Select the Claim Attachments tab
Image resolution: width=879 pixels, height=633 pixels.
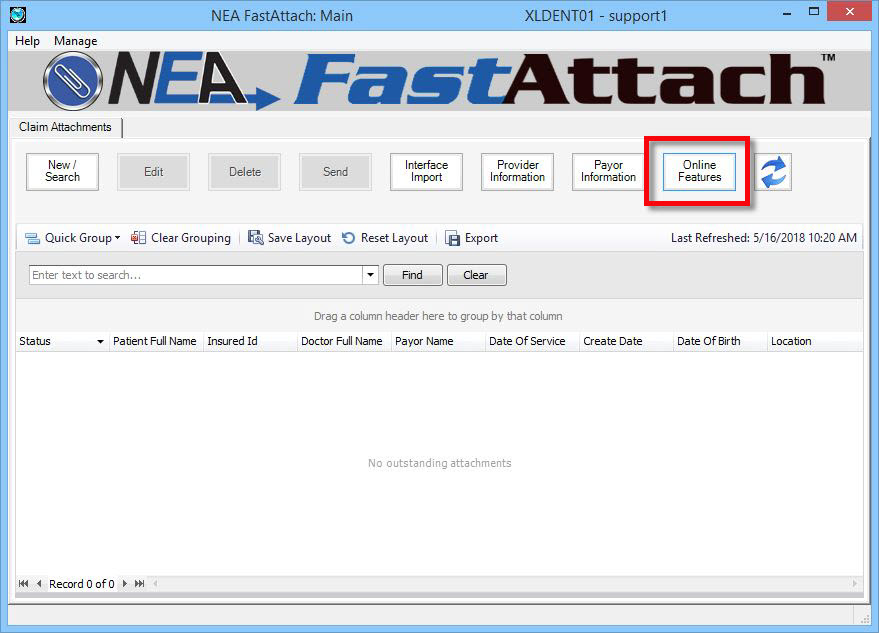coord(65,127)
